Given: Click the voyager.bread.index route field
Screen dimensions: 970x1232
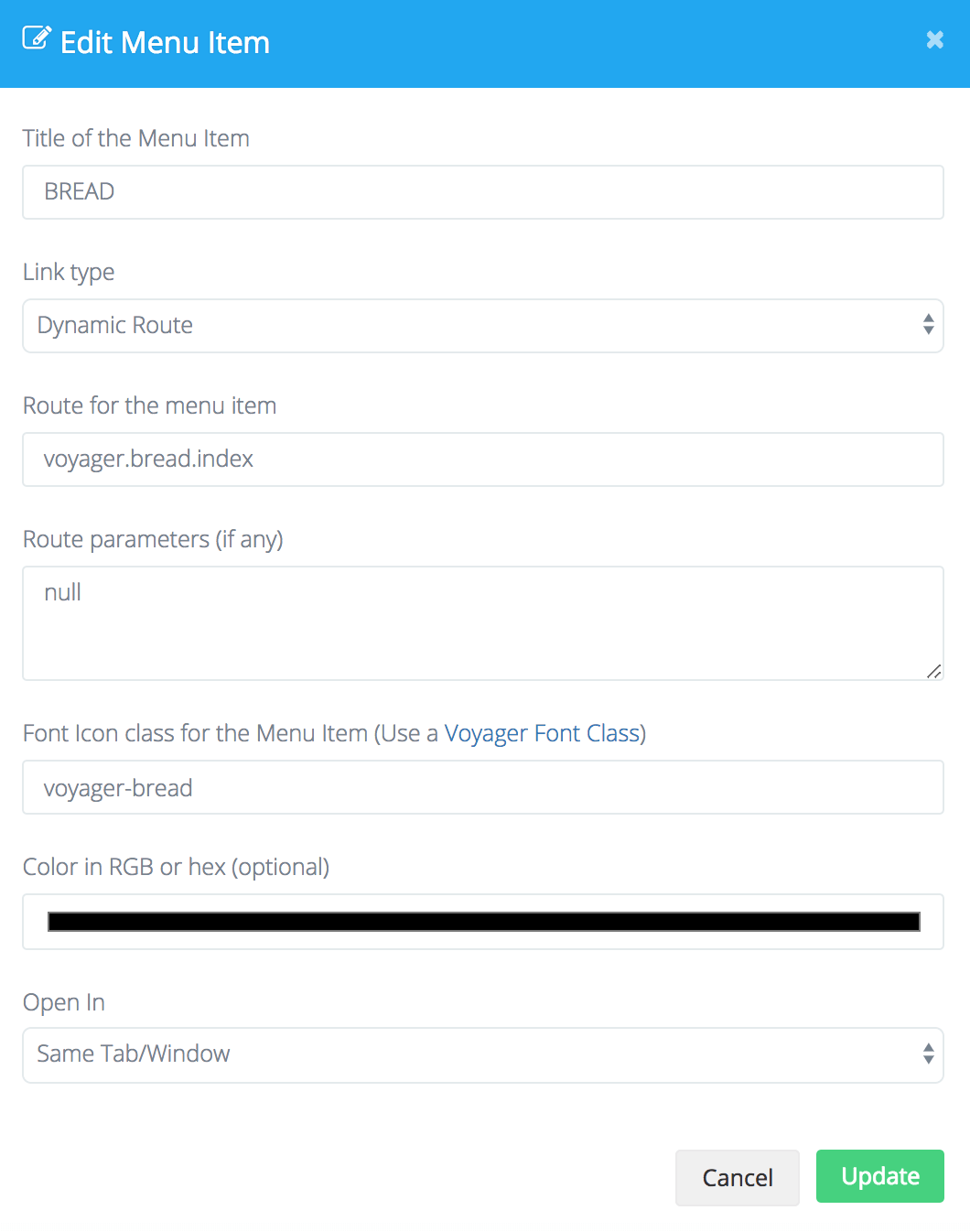Looking at the screenshot, I should pos(482,459).
